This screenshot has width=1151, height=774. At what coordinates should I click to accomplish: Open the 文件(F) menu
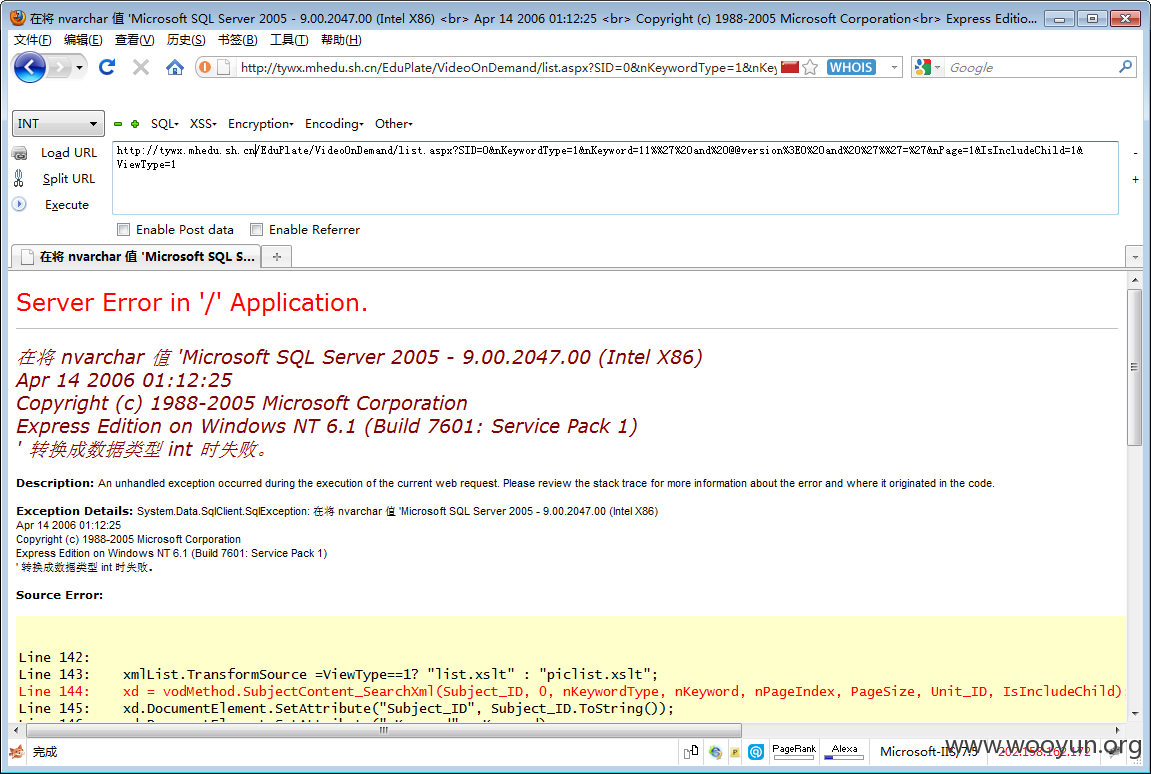click(x=33, y=40)
